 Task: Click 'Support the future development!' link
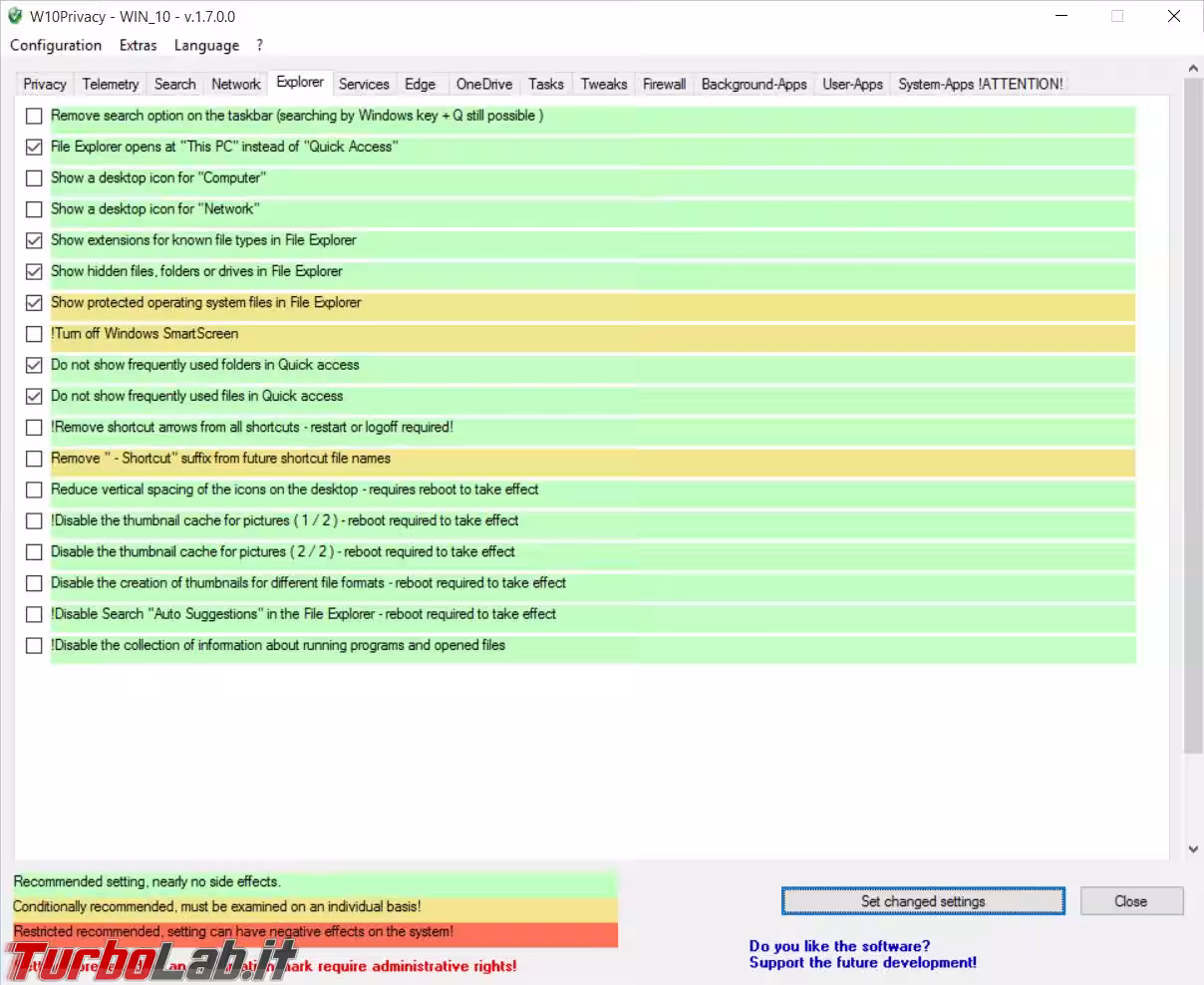(862, 963)
